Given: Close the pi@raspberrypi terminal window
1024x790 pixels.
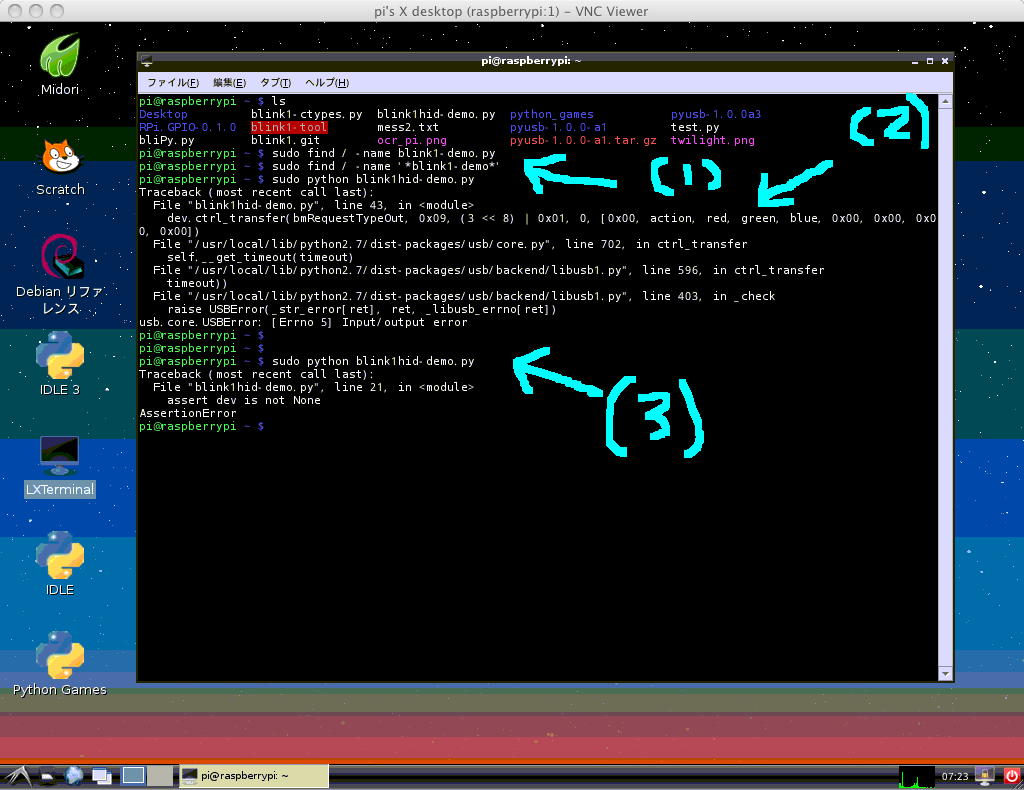Looking at the screenshot, I should pos(945,61).
